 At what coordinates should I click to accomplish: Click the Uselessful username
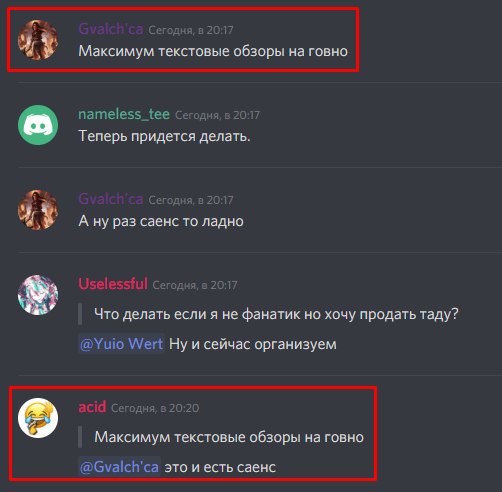(113, 284)
